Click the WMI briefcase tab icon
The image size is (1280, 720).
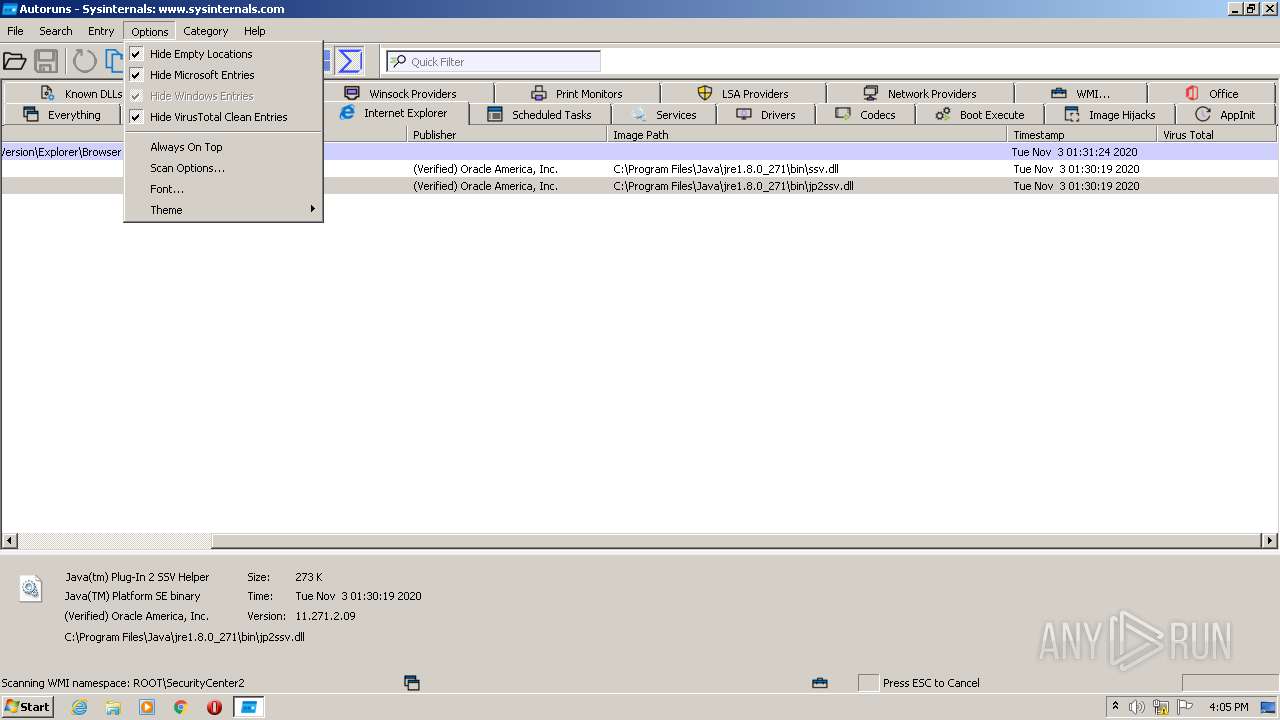[1058, 93]
